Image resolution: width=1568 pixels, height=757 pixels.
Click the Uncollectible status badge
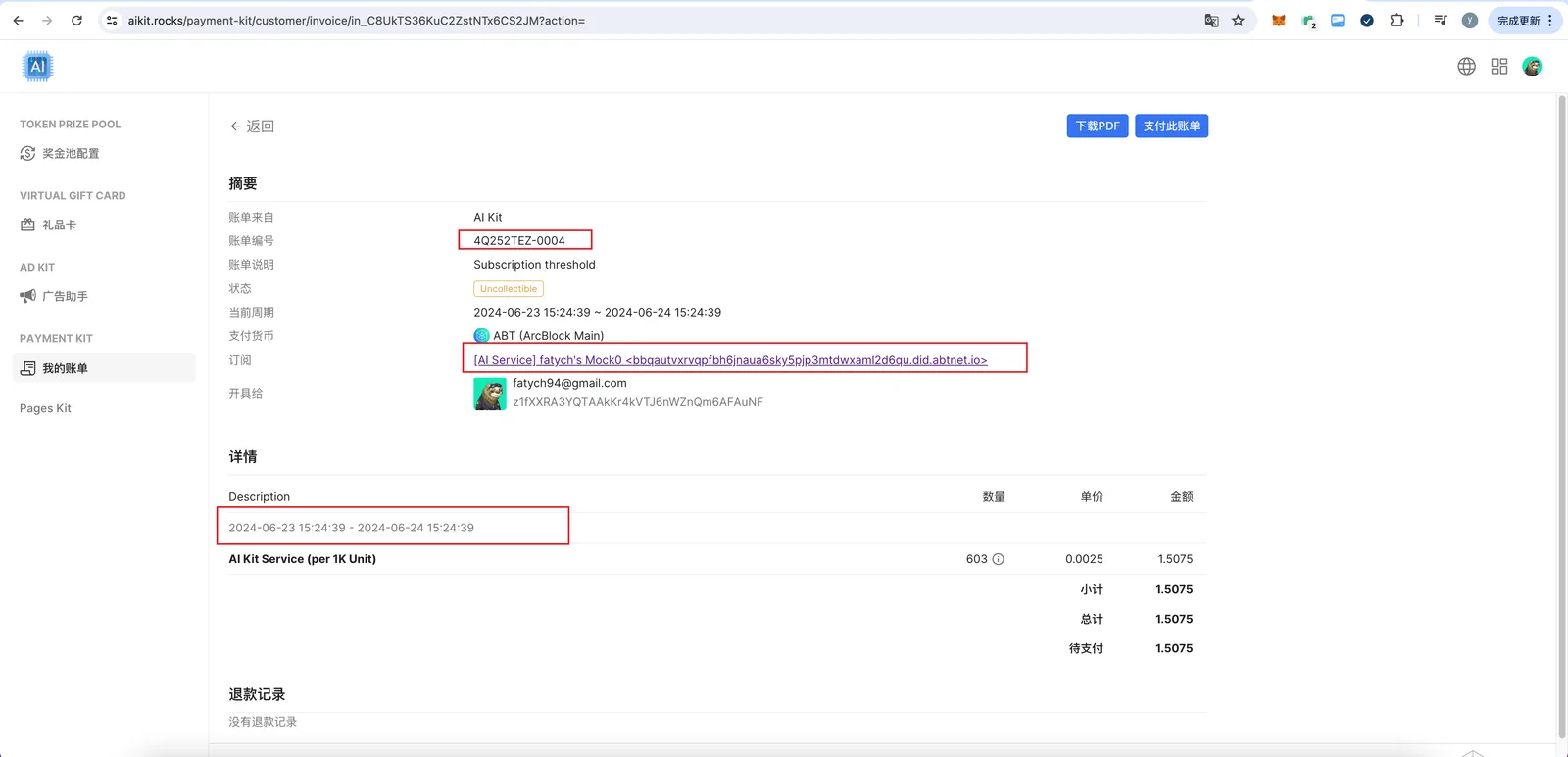point(509,289)
